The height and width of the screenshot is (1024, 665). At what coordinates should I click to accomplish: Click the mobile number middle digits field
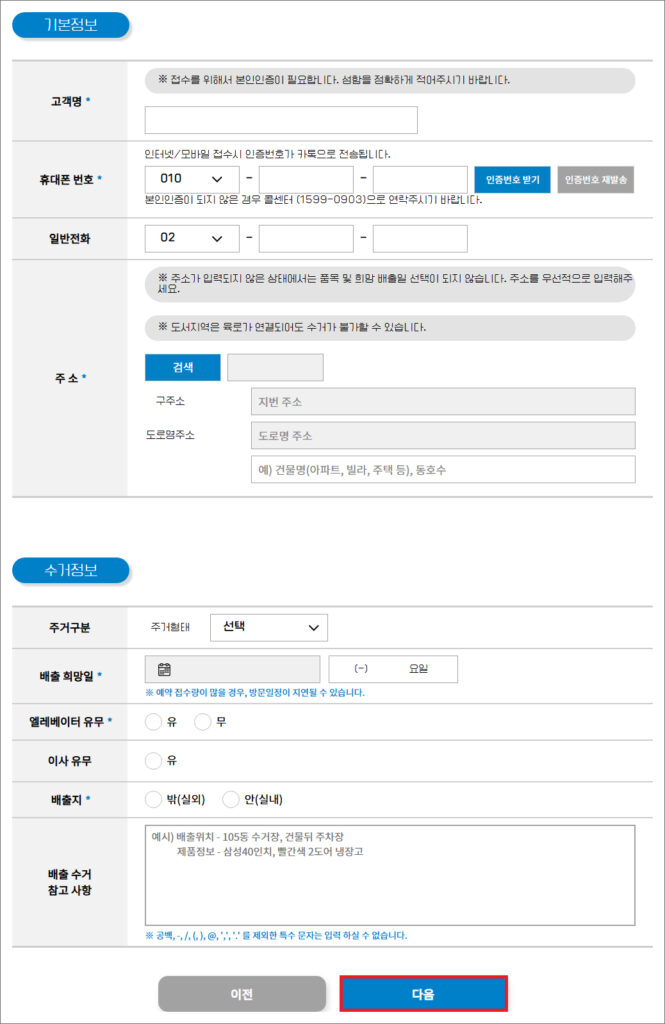306,180
